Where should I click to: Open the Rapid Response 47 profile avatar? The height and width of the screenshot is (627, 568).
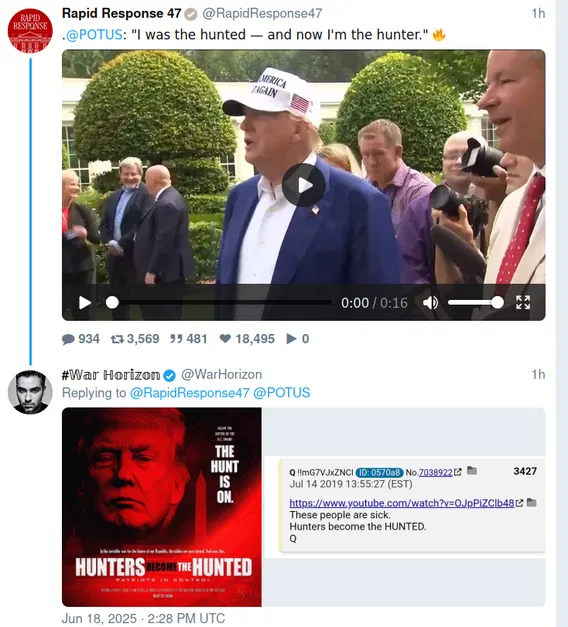tap(30, 31)
